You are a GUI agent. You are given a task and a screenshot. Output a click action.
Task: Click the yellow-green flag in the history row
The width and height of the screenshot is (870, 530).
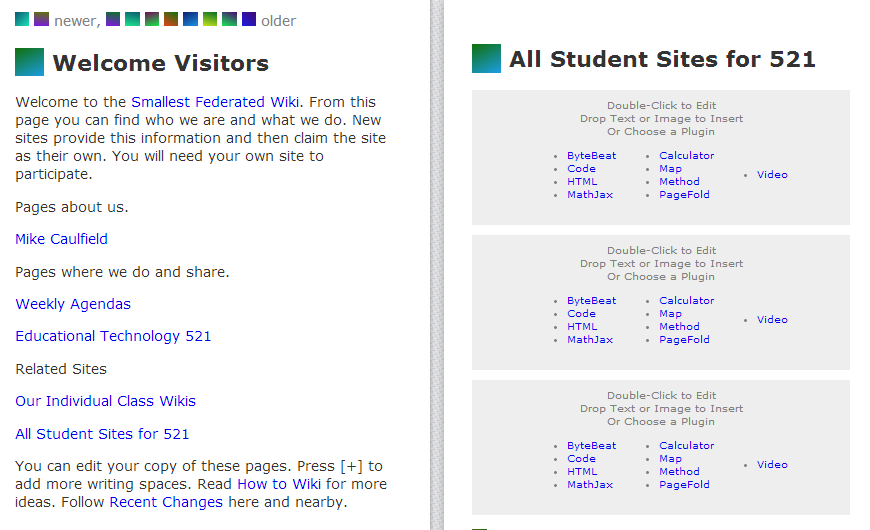click(x=210, y=20)
